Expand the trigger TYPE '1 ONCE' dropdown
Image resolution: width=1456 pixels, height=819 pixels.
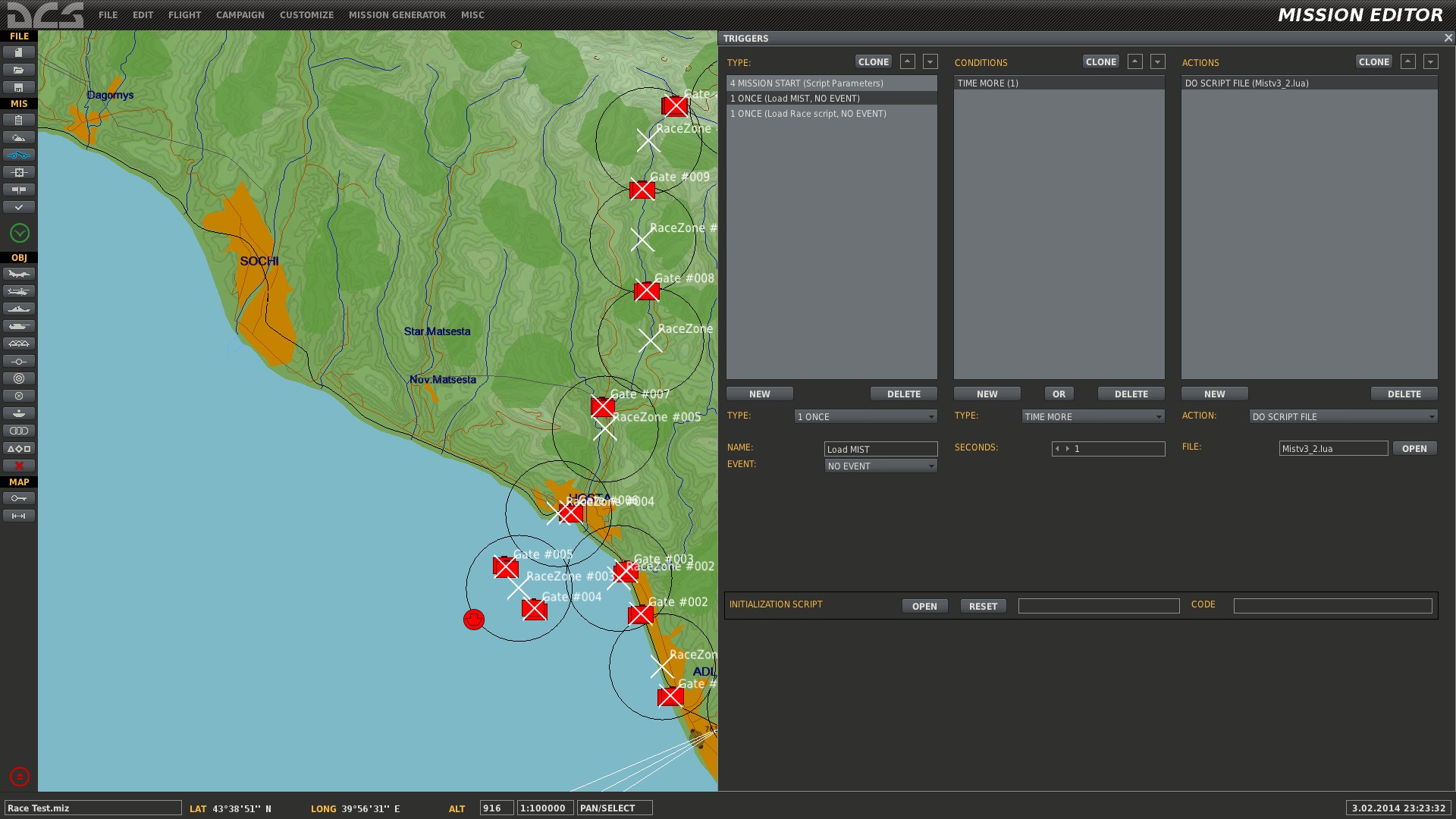click(x=866, y=416)
